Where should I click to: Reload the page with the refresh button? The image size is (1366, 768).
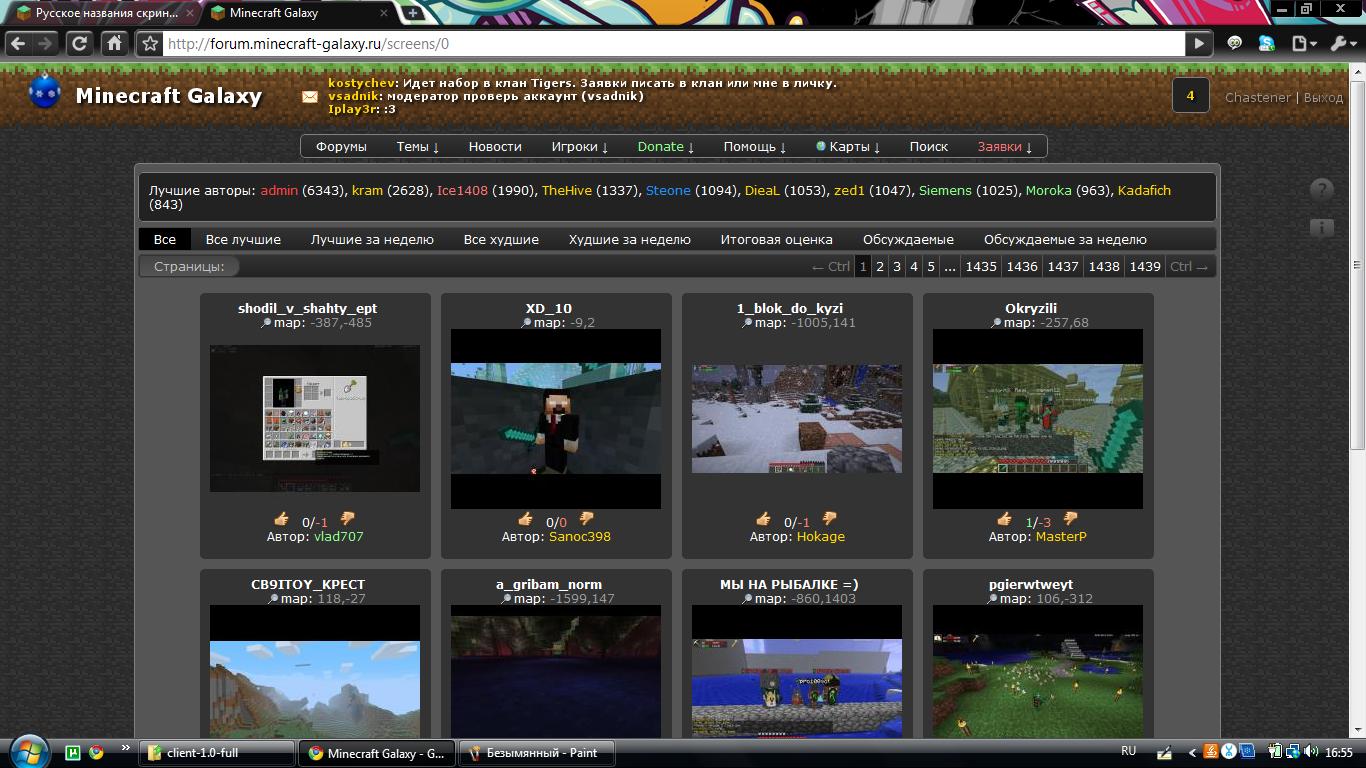79,43
